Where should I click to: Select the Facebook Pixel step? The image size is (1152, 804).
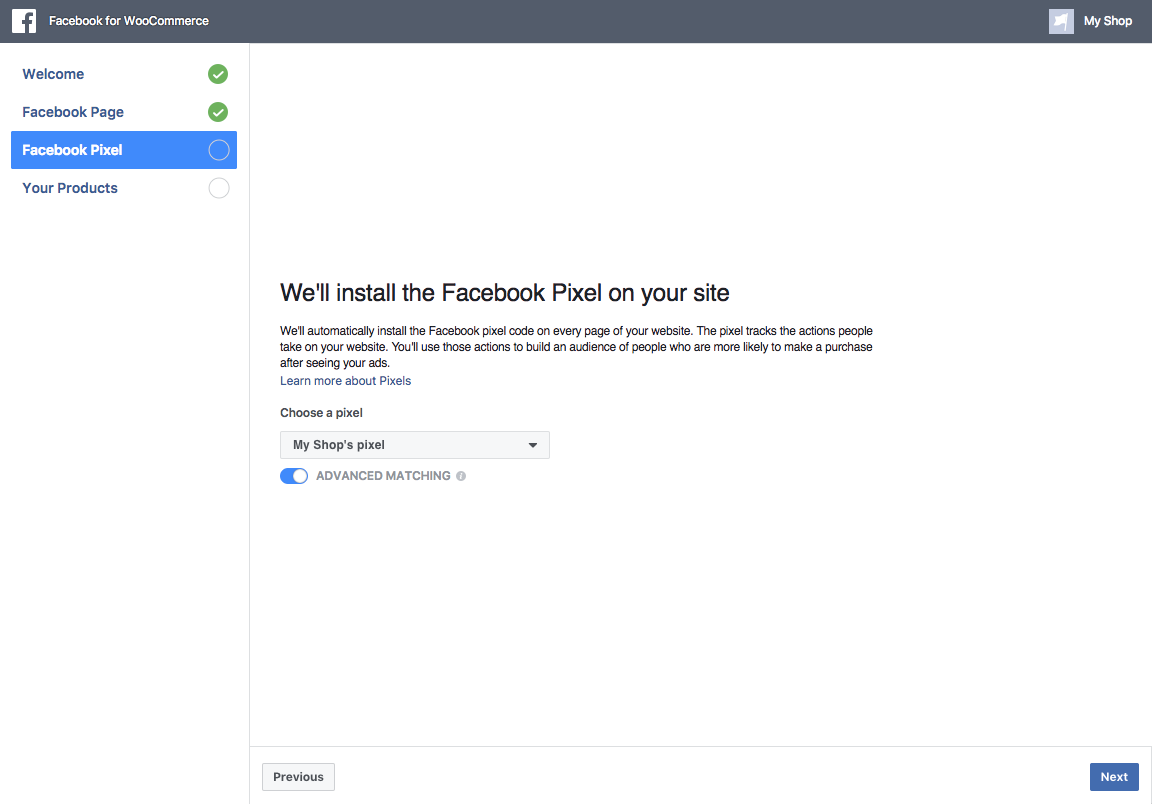pos(123,150)
